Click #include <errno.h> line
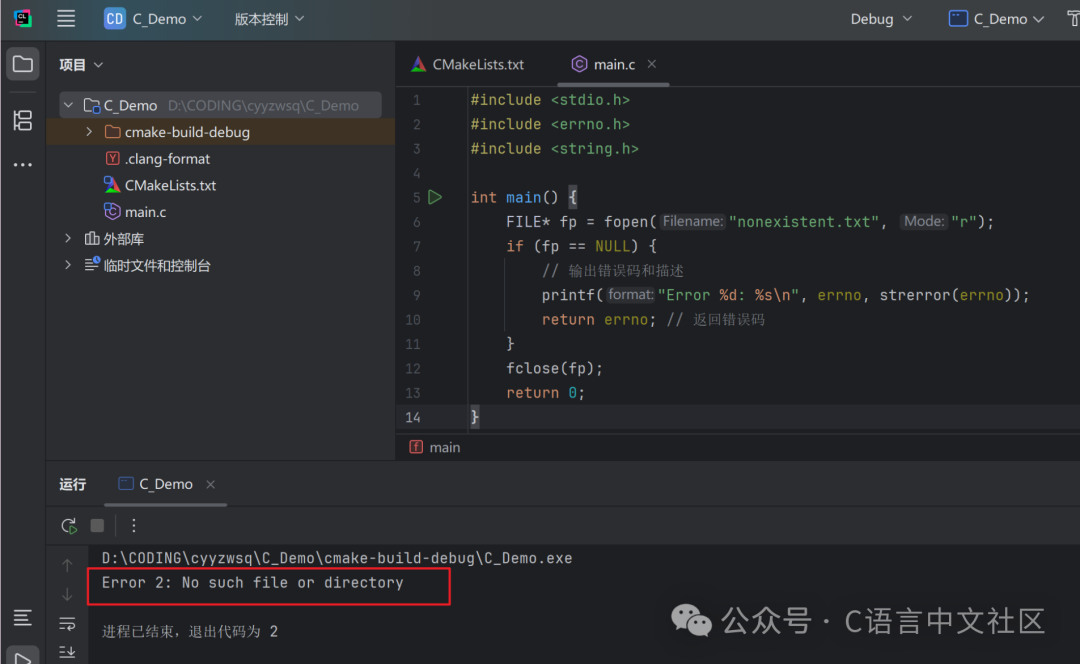 click(x=550, y=124)
